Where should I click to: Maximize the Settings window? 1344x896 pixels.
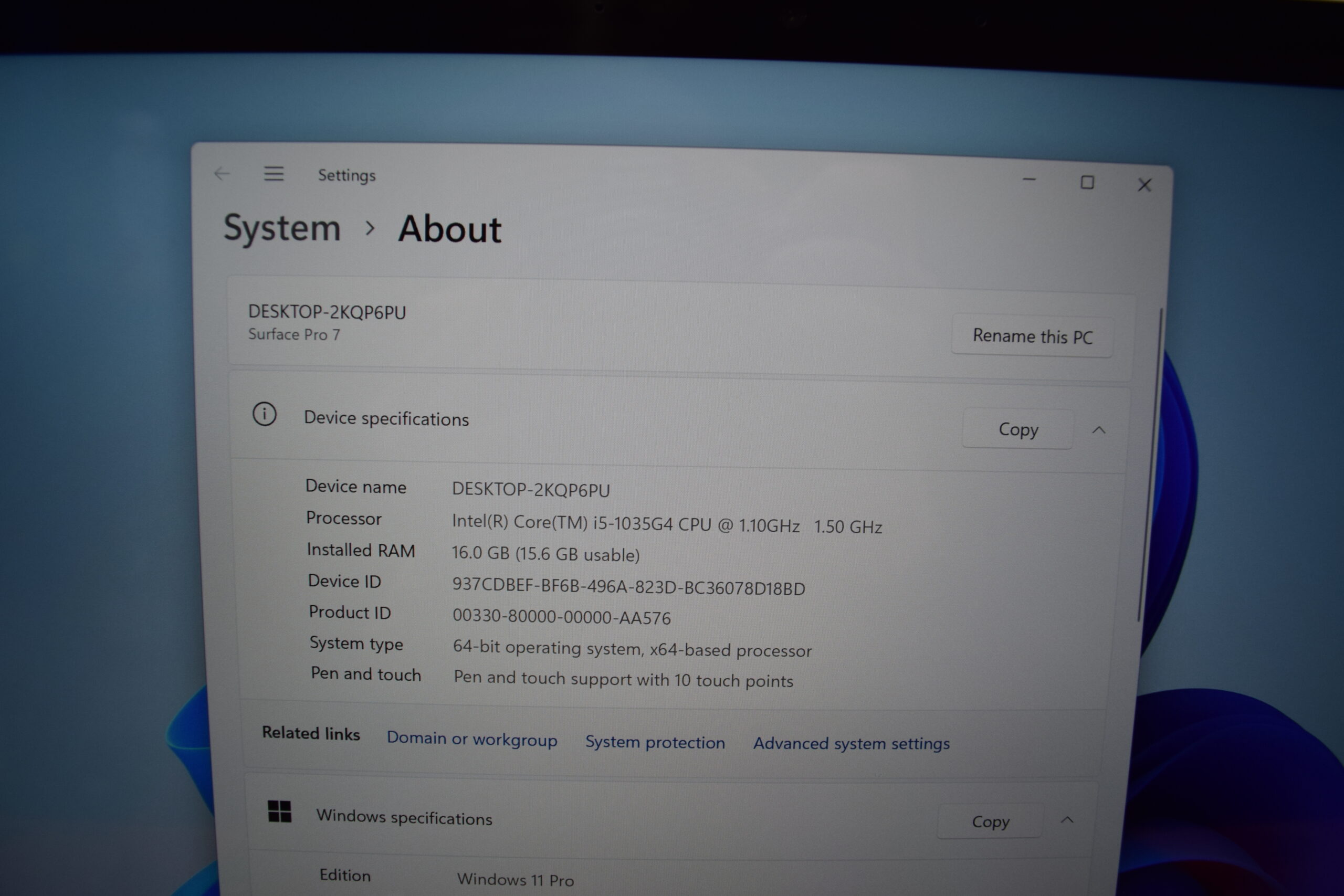click(x=1087, y=182)
